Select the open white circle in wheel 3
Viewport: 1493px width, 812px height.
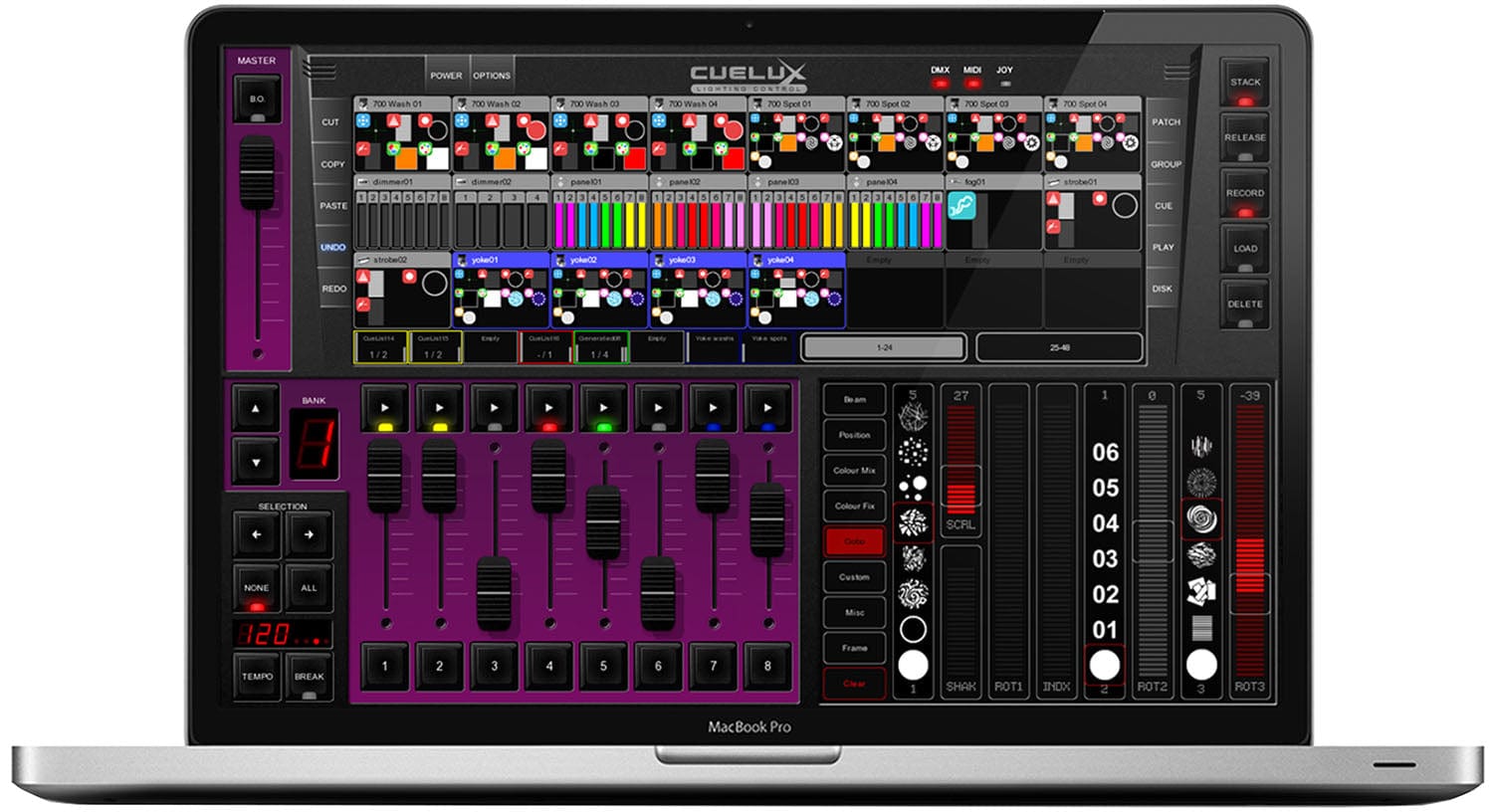(x=1201, y=664)
